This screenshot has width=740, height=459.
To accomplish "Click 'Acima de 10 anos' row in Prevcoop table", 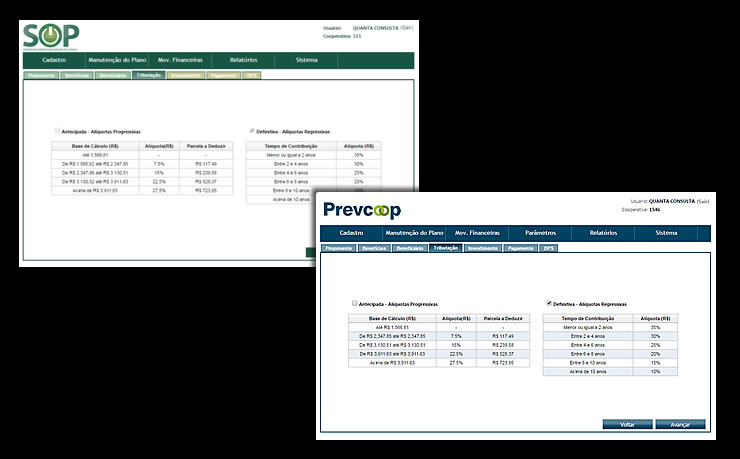I will 588,371.
